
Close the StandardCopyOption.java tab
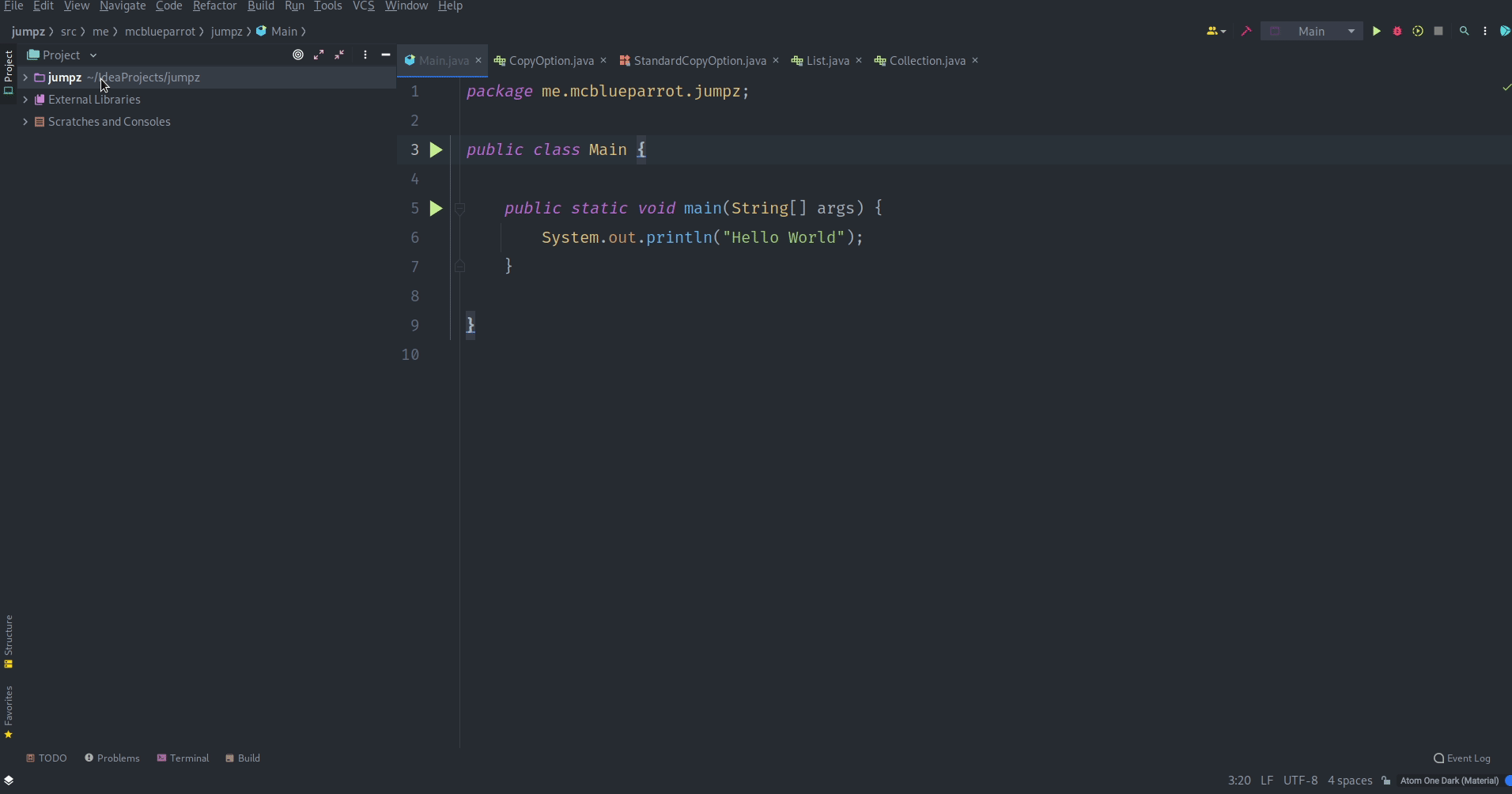coord(776,60)
